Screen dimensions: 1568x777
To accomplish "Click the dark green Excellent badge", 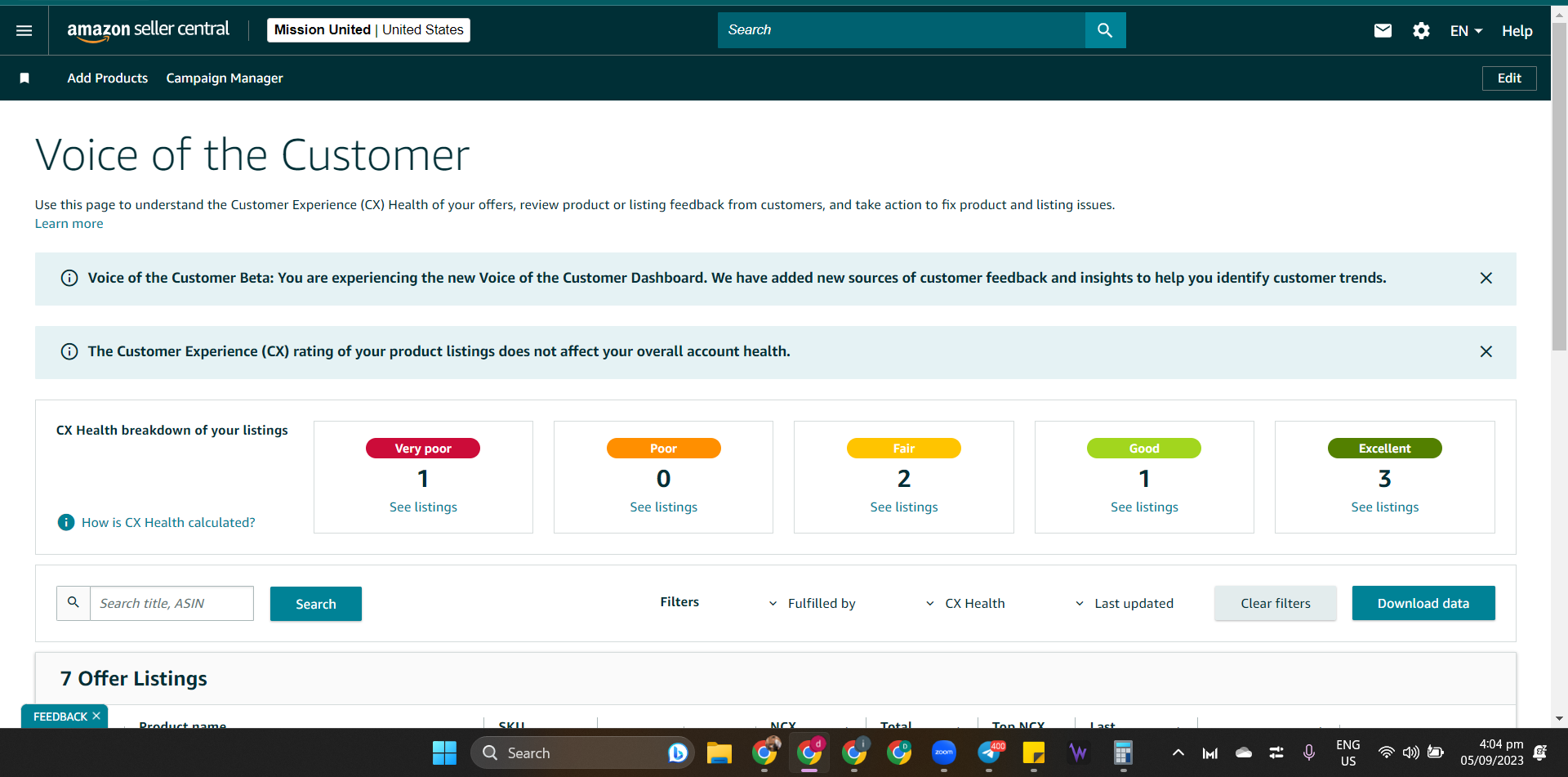I will click(1385, 449).
